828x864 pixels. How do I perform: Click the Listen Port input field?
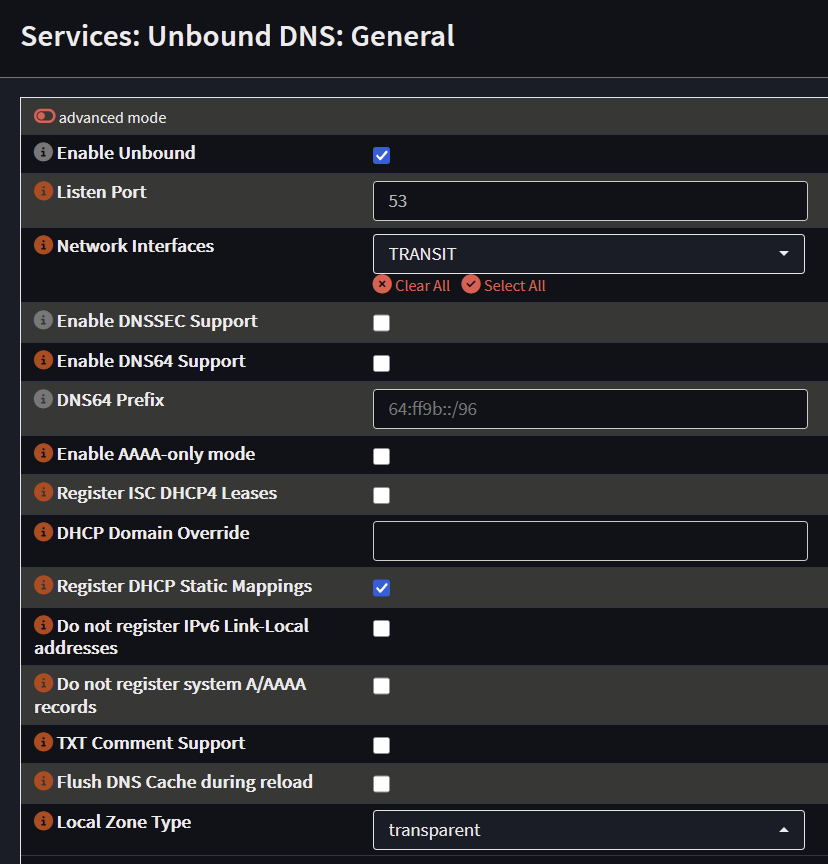589,201
